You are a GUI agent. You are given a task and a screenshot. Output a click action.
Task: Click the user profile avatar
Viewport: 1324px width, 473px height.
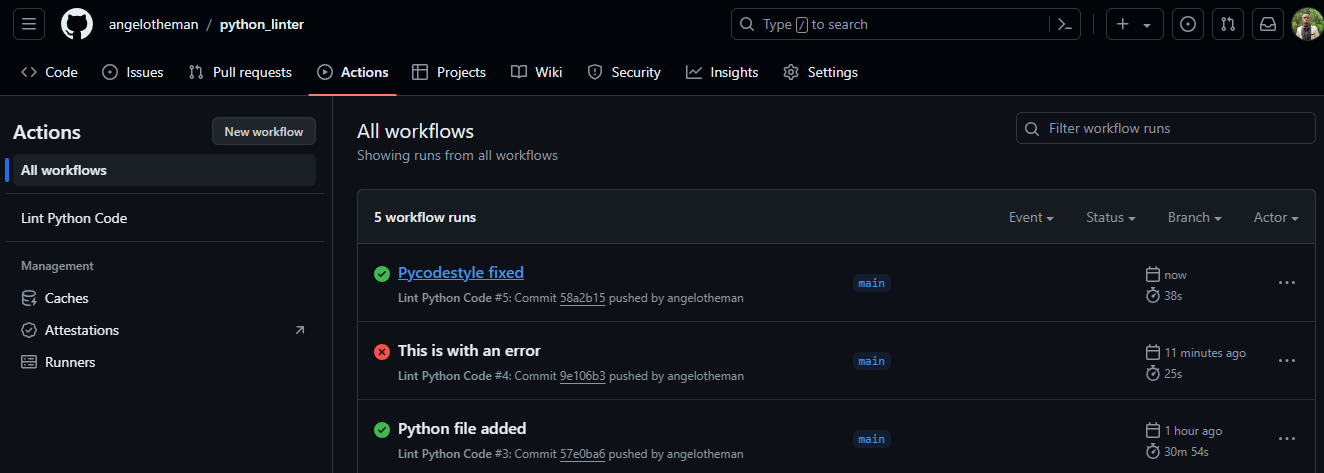point(1306,24)
